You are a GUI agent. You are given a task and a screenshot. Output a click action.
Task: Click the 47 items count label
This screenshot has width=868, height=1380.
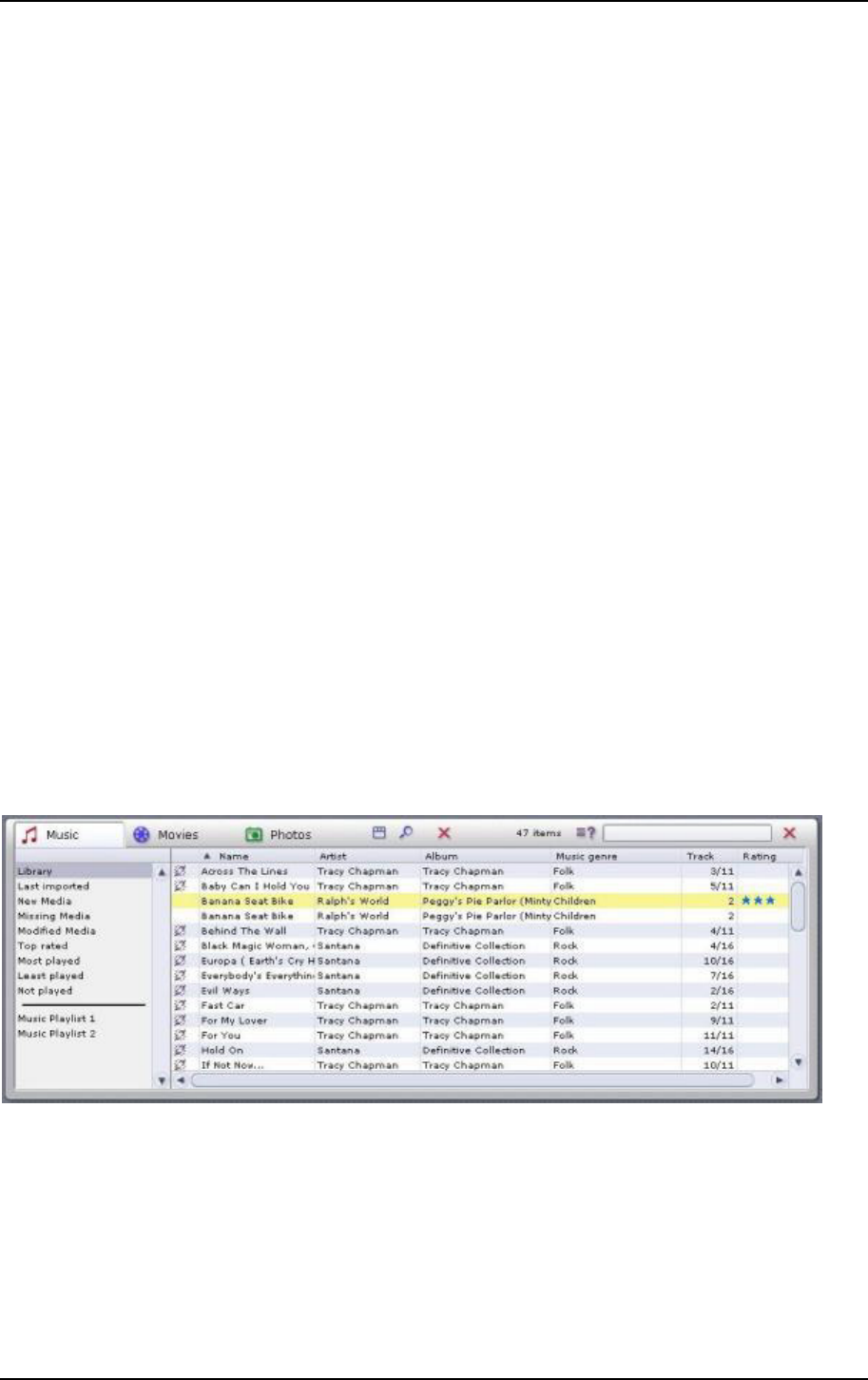pos(538,833)
